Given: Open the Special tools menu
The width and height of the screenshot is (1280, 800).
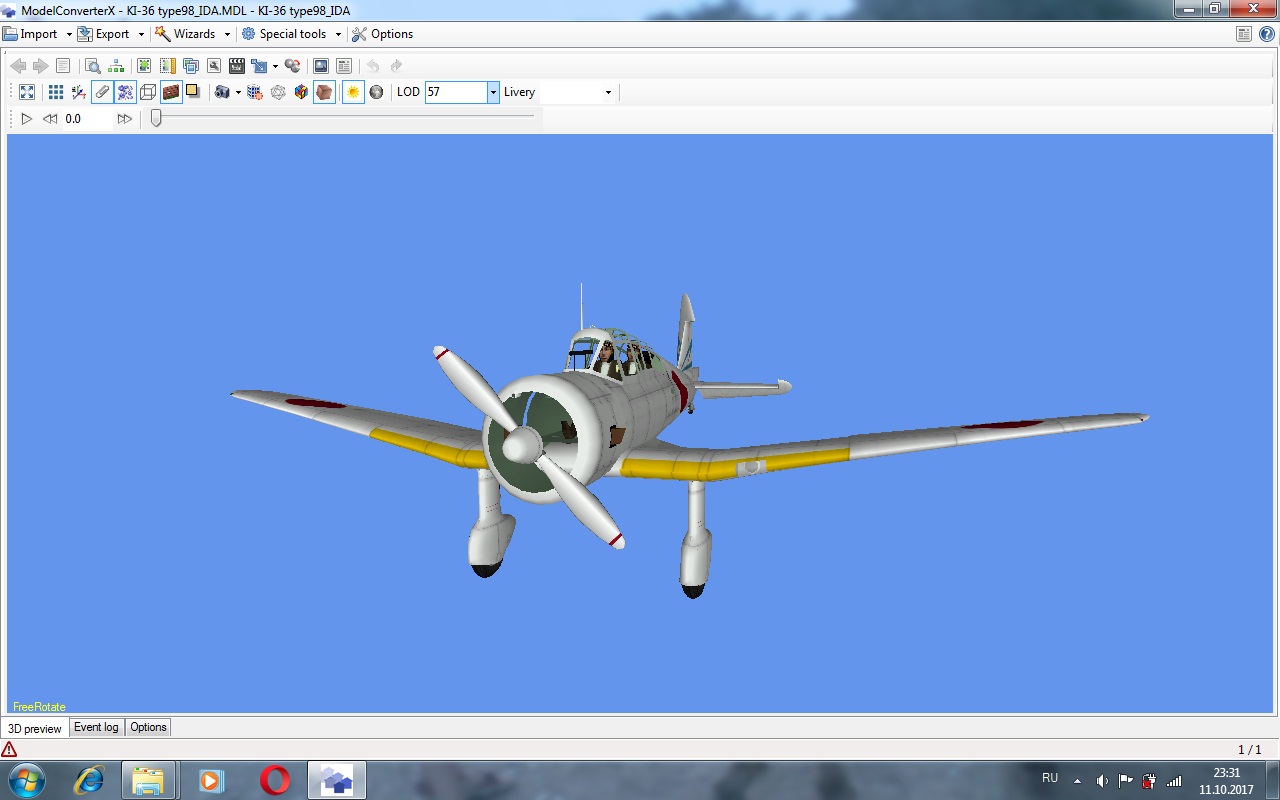Looking at the screenshot, I should click(291, 34).
